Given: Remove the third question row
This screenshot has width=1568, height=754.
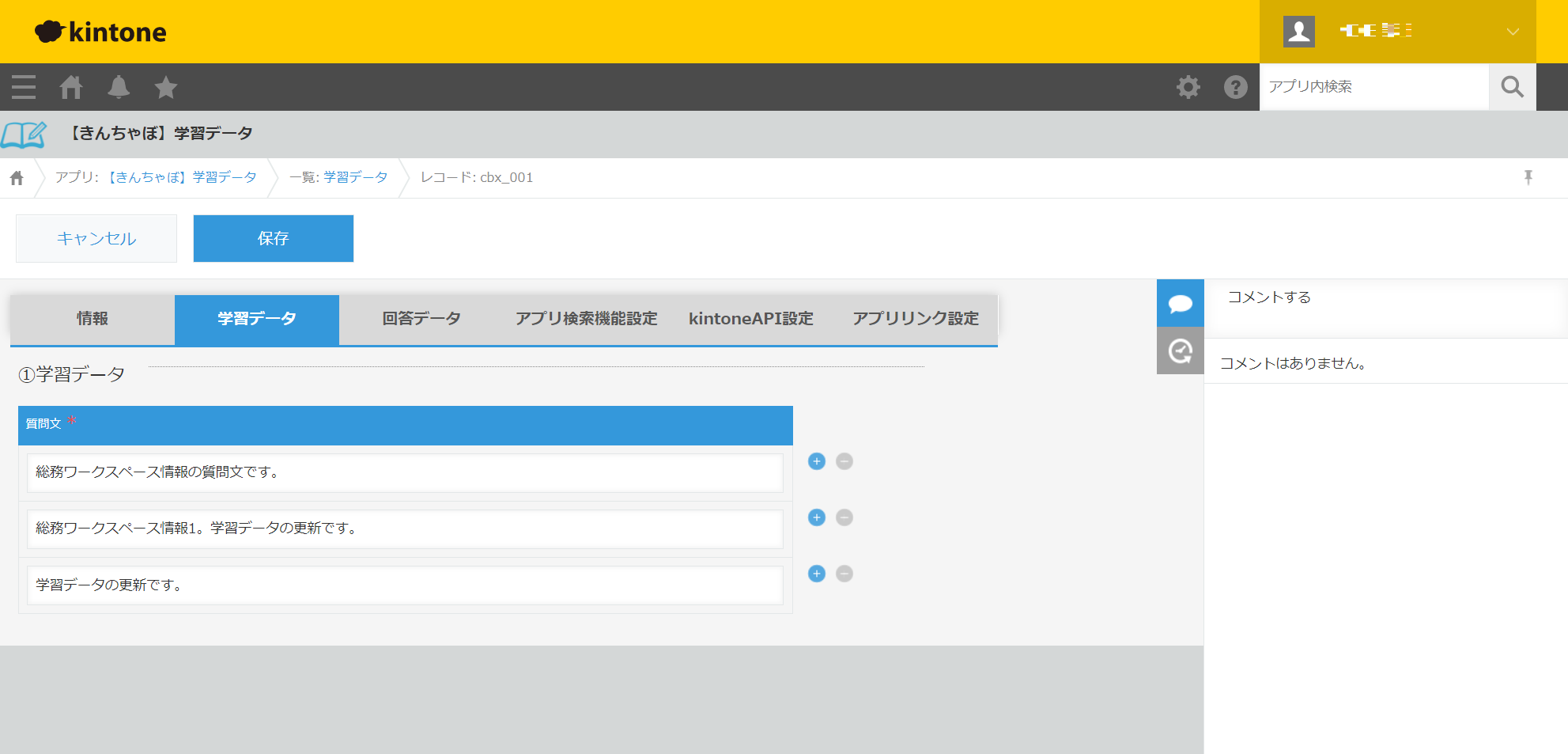Looking at the screenshot, I should (844, 574).
